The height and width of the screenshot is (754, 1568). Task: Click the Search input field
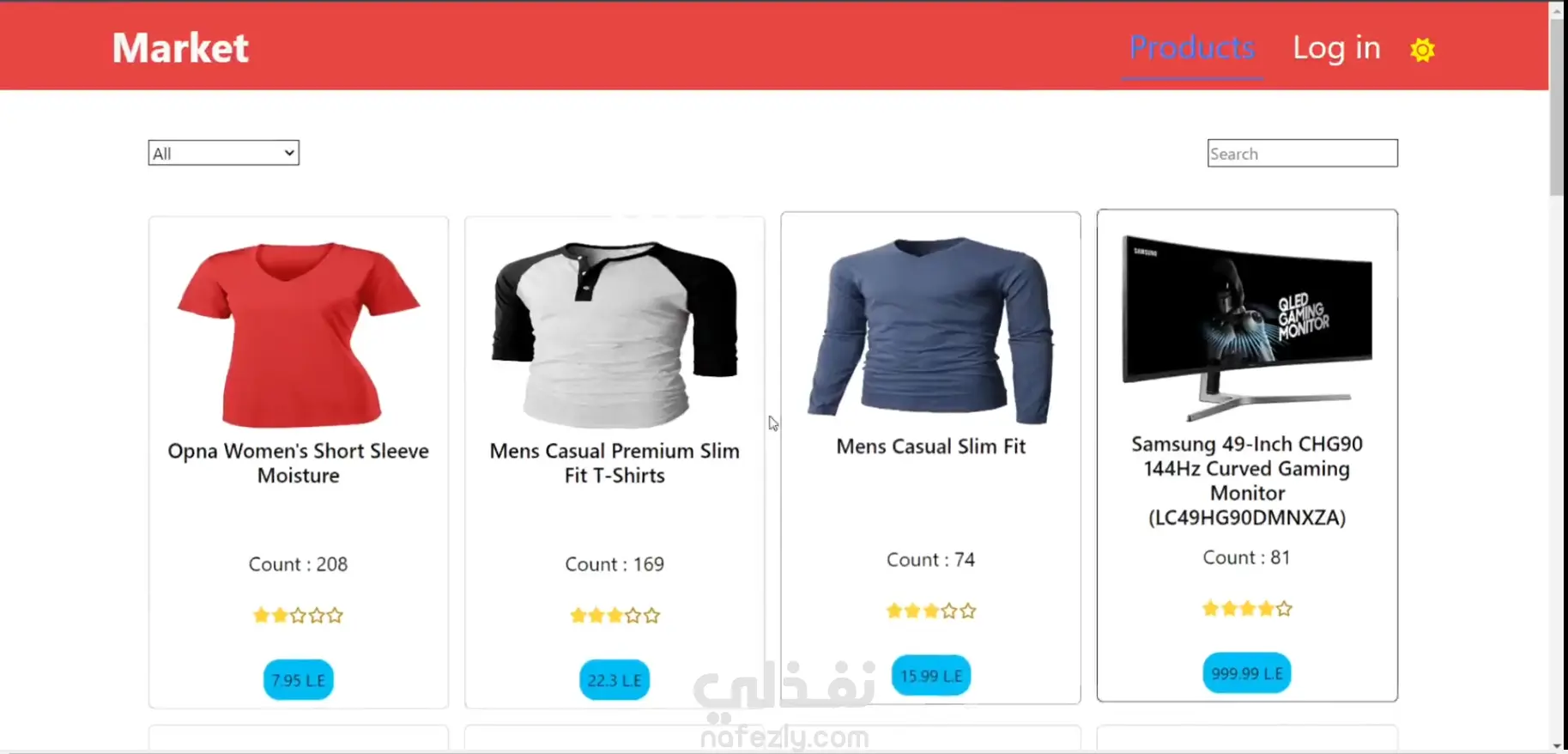(x=1302, y=153)
